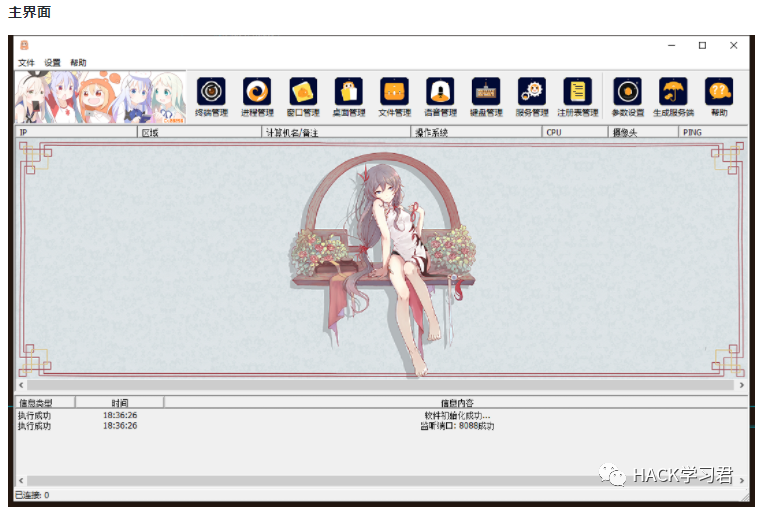The image size is (758, 508).
Task: Click the app icon in the title bar
Action: click(x=24, y=45)
